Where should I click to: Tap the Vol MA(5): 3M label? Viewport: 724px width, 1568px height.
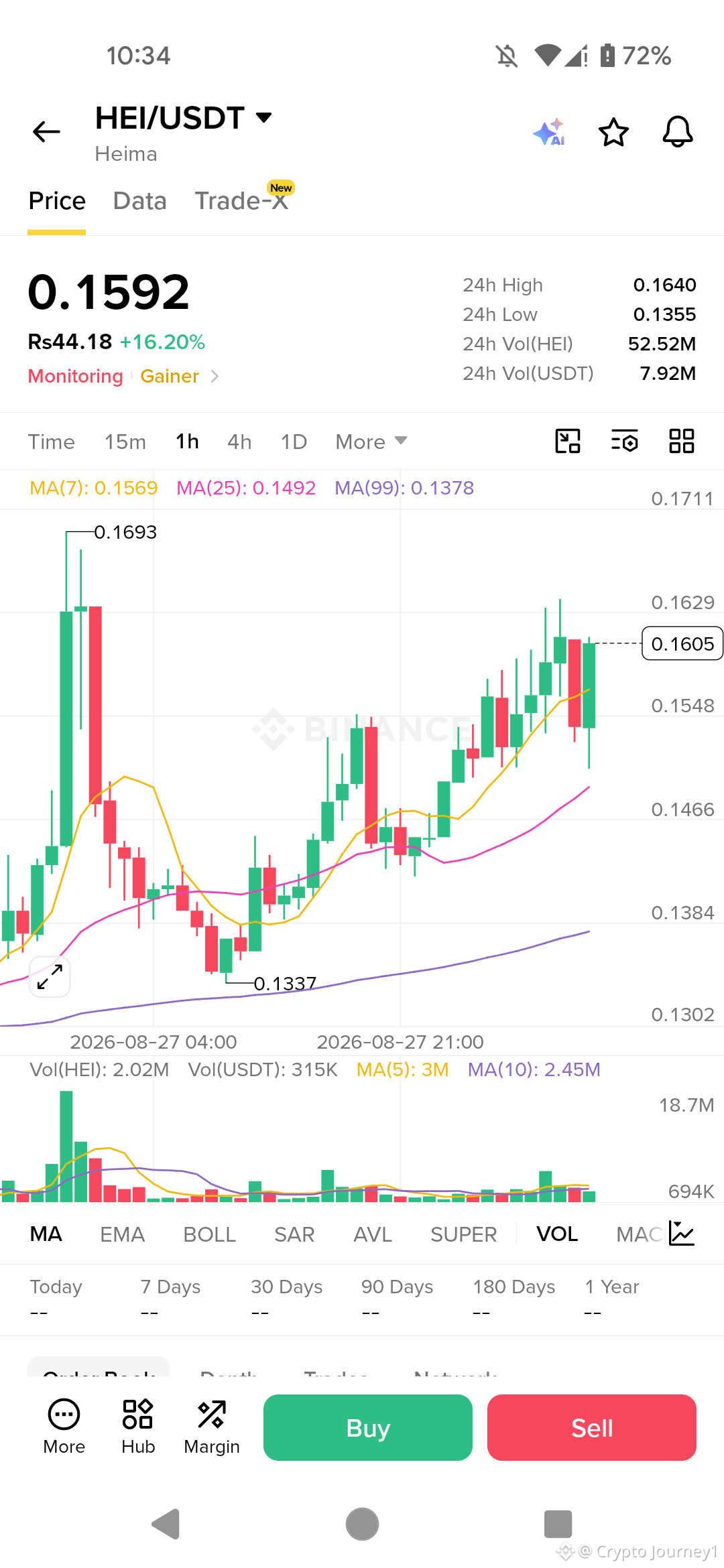coord(402,1069)
